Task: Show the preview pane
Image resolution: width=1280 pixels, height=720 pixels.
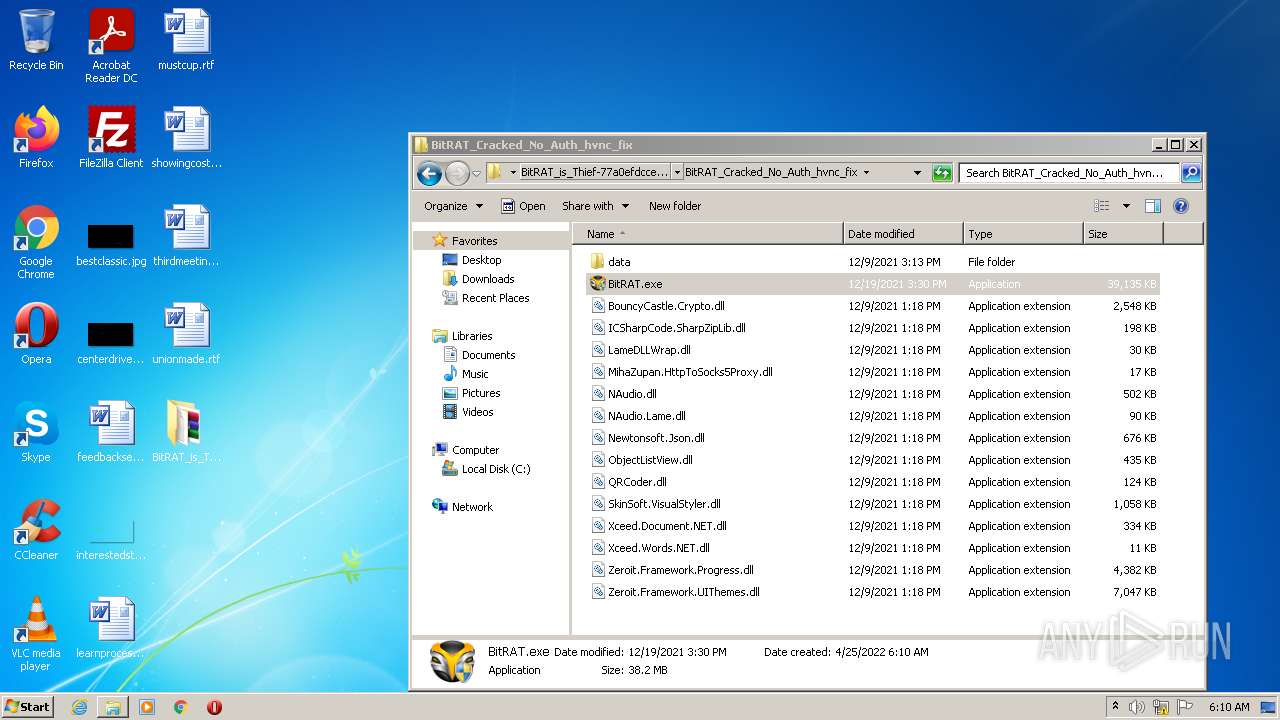Action: coord(1152,206)
